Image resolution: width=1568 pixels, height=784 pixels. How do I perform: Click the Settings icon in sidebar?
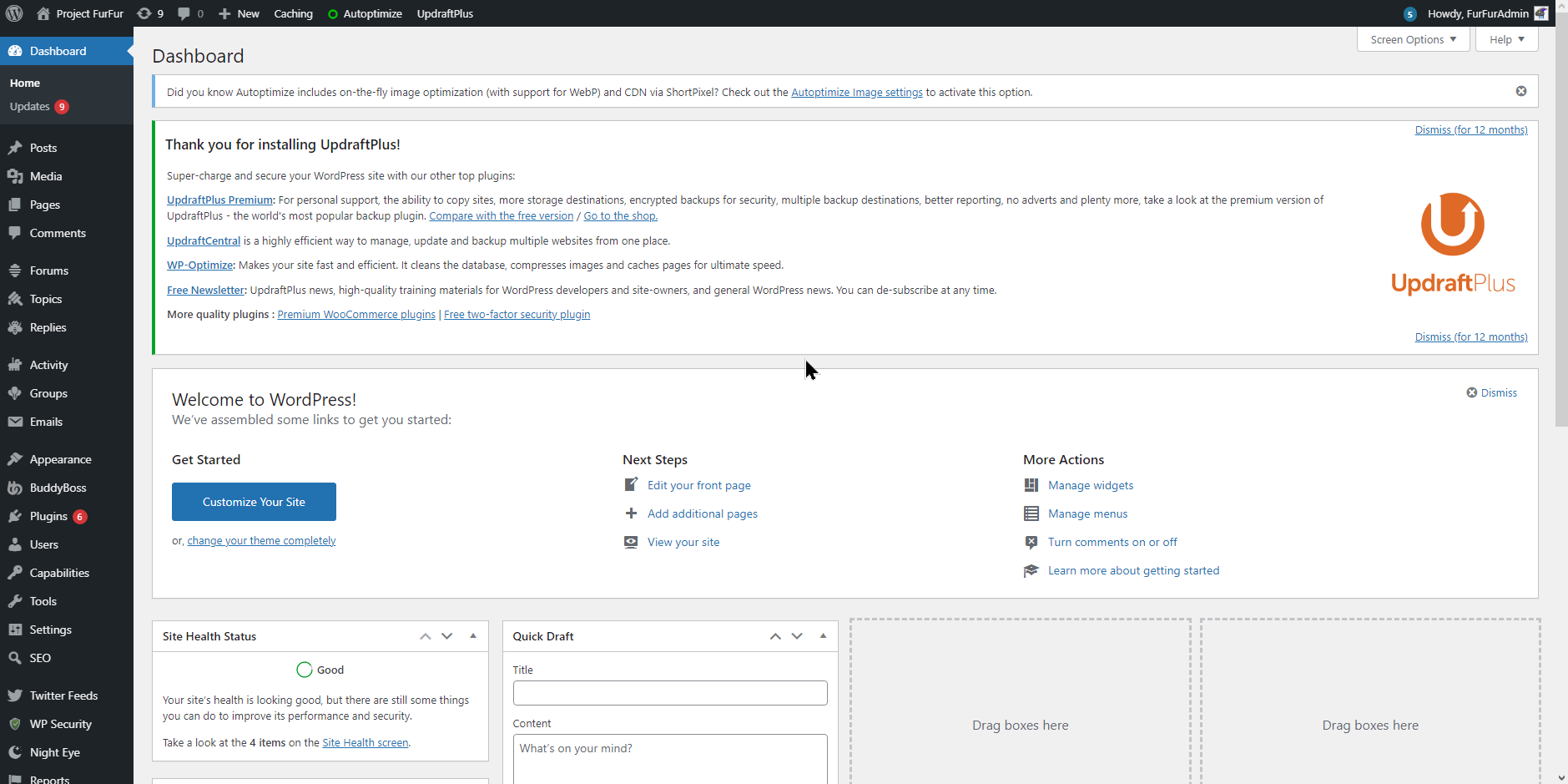tap(15, 630)
